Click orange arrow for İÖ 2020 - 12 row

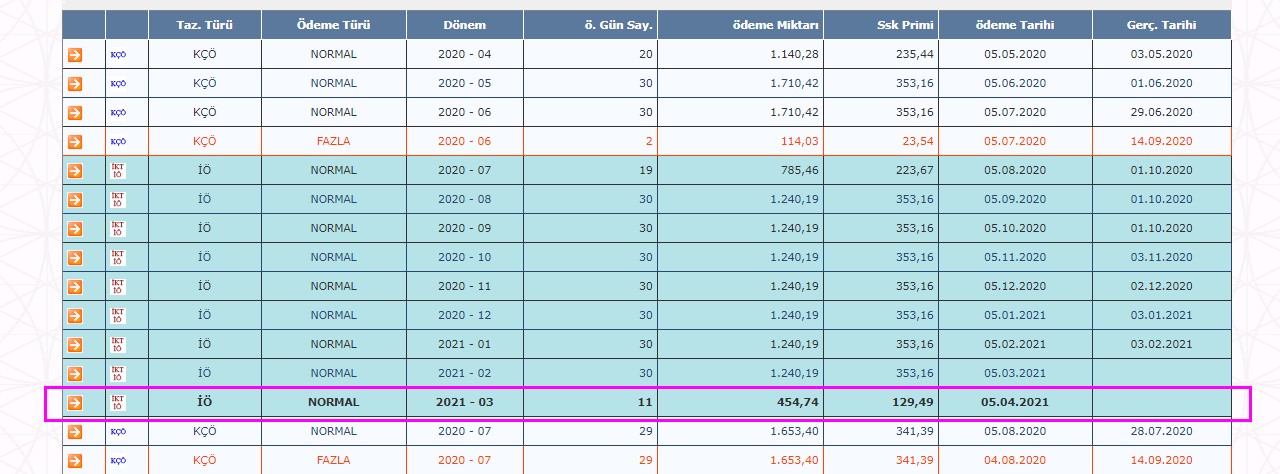tap(75, 316)
